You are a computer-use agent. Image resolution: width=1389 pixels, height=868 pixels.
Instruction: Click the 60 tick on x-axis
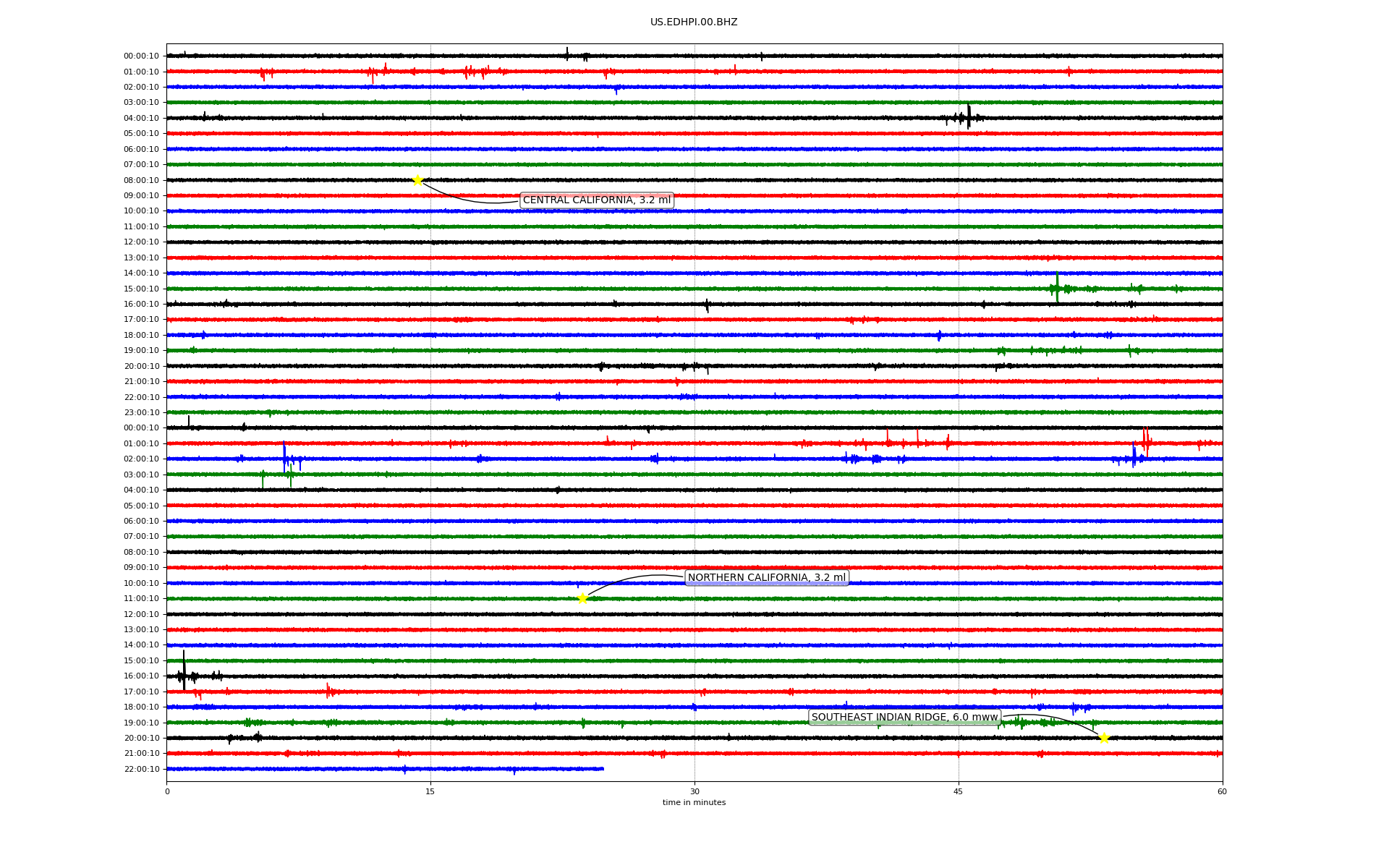tap(1222, 791)
